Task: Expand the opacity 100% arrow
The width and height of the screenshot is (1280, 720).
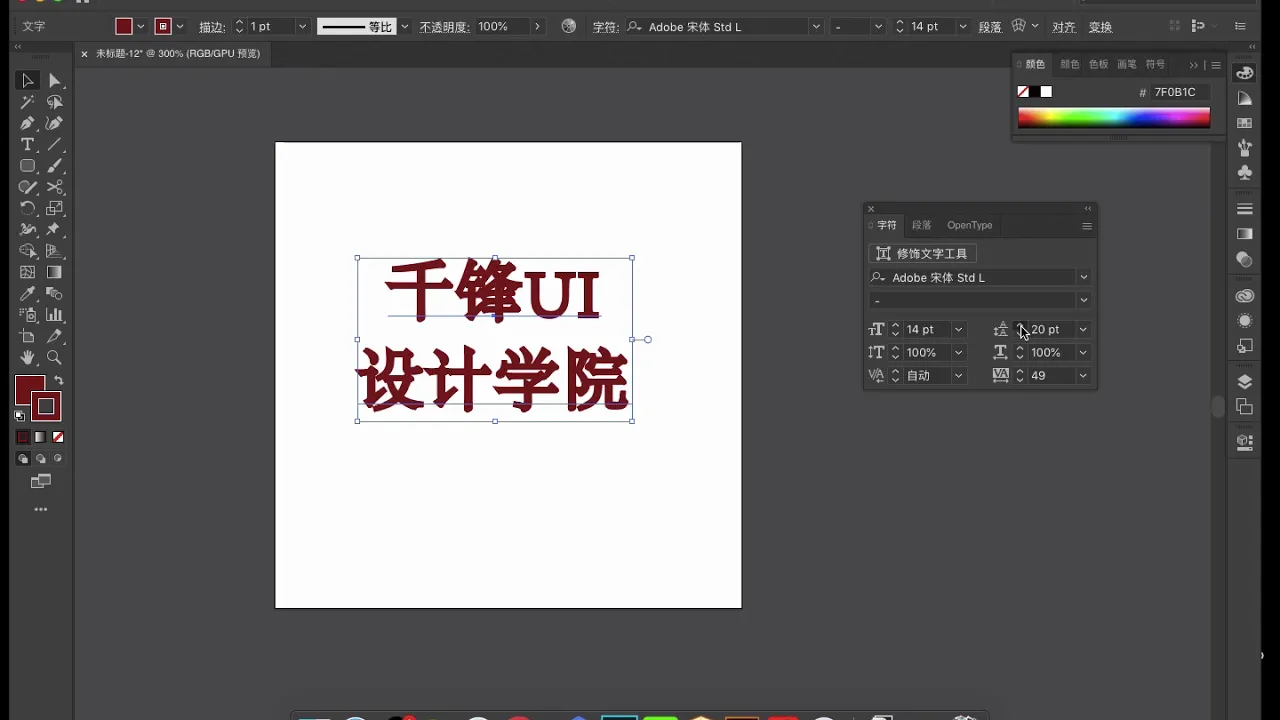Action: click(x=539, y=27)
